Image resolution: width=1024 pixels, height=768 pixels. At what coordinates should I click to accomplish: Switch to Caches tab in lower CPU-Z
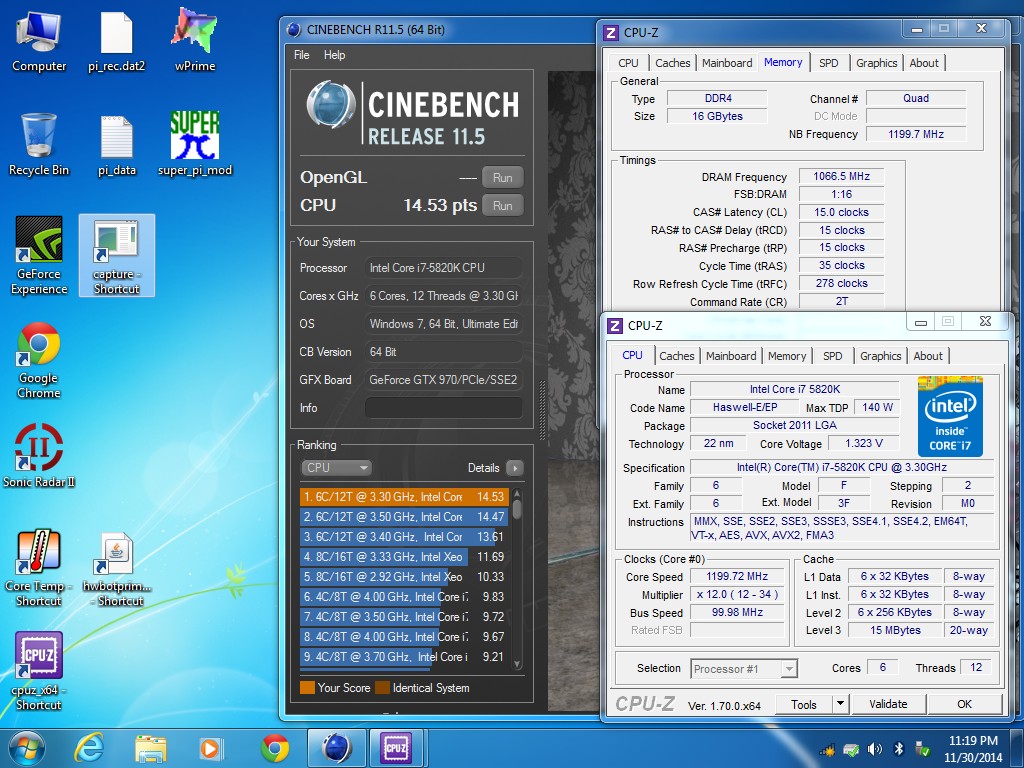click(677, 356)
